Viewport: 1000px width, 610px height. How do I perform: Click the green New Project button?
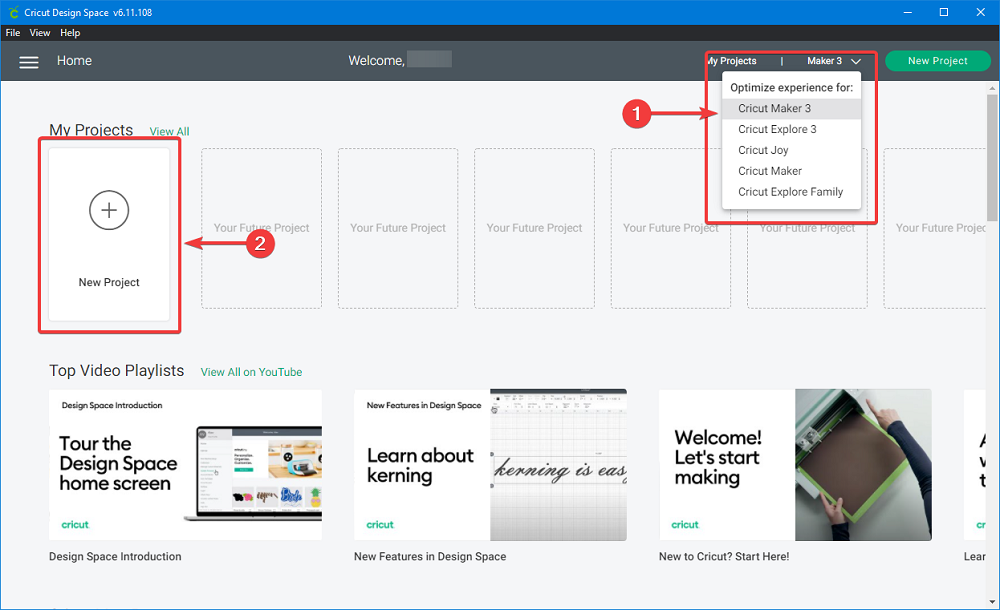pyautogui.click(x=938, y=61)
